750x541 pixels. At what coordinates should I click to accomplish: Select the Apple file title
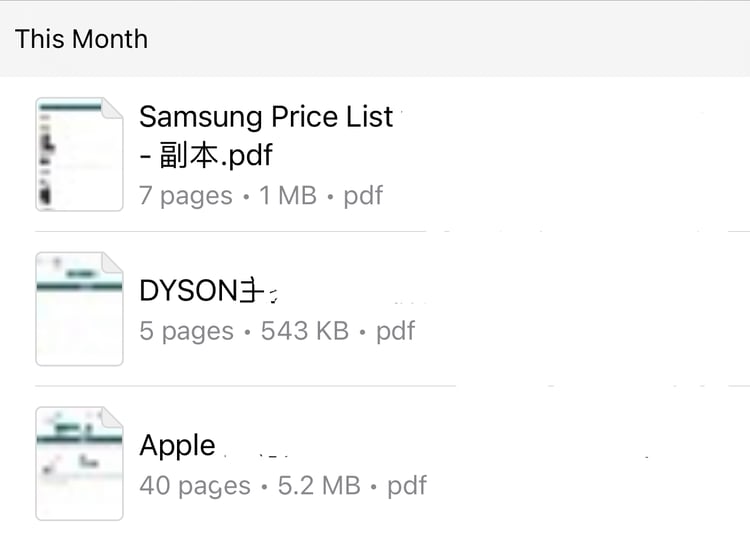point(178,445)
